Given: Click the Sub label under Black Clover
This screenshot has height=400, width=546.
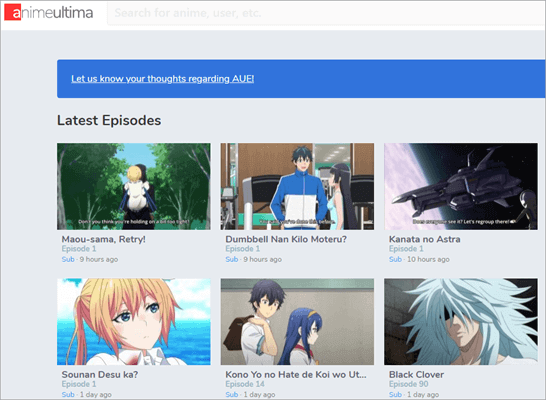Looking at the screenshot, I should pos(395,394).
